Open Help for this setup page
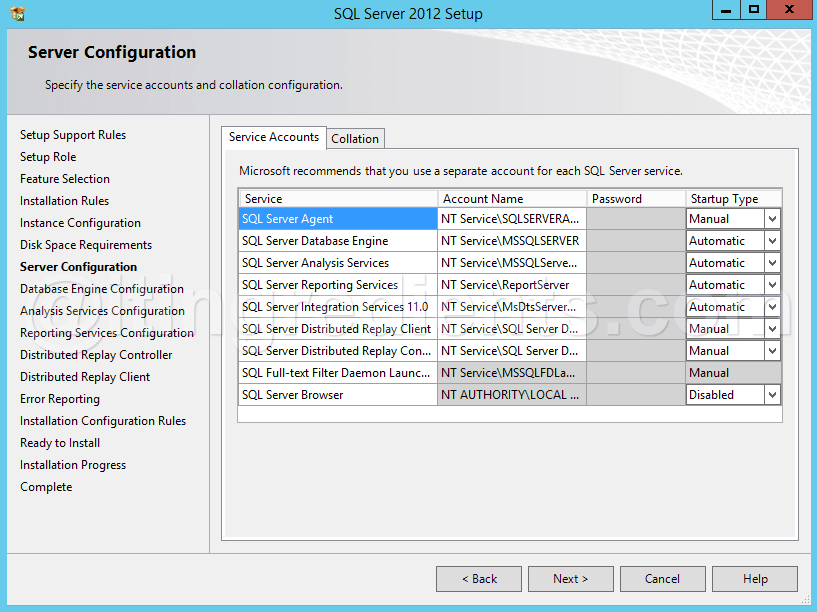This screenshot has width=817, height=612. pos(754,579)
